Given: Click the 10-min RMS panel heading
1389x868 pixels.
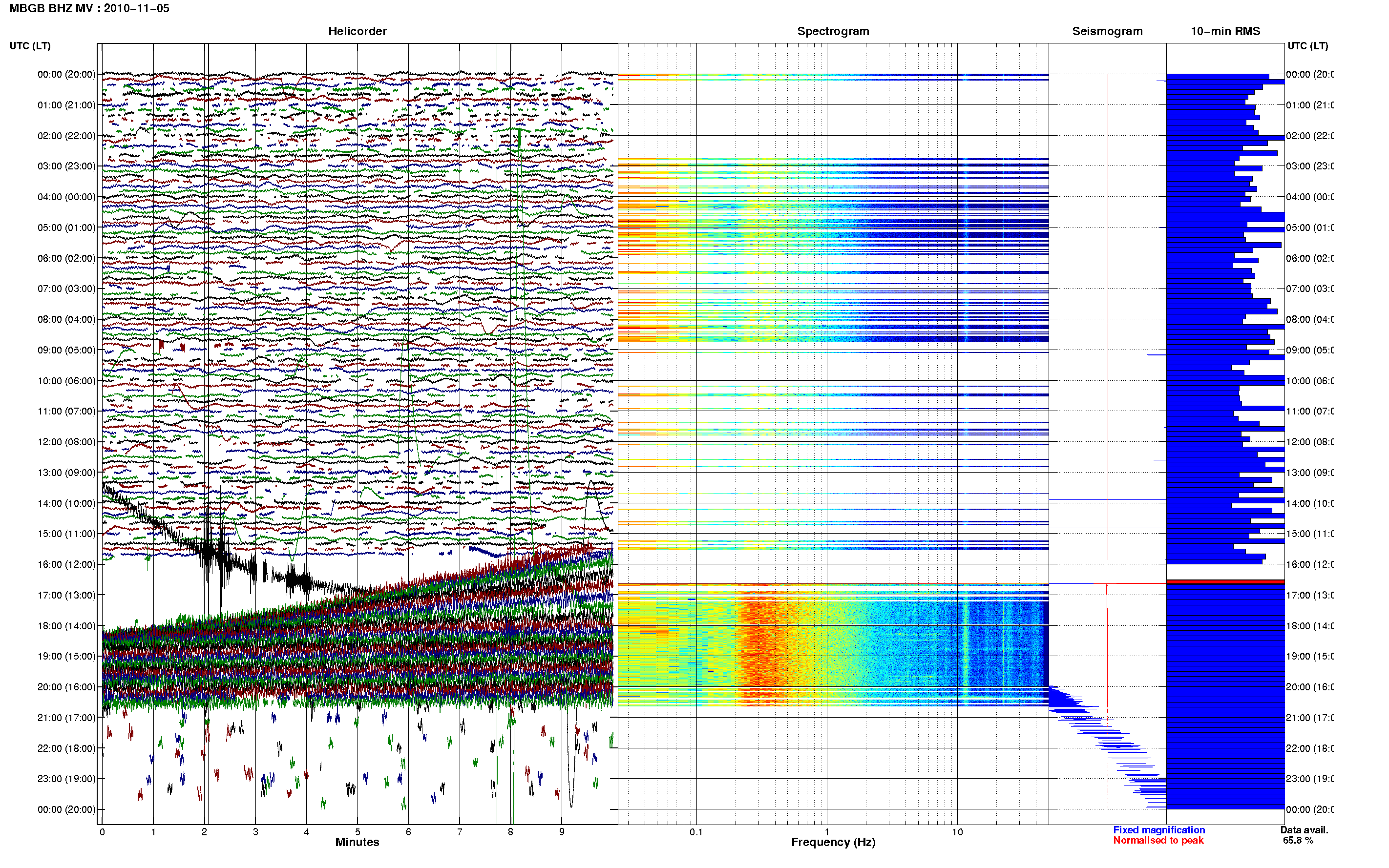Looking at the screenshot, I should coord(1225,31).
